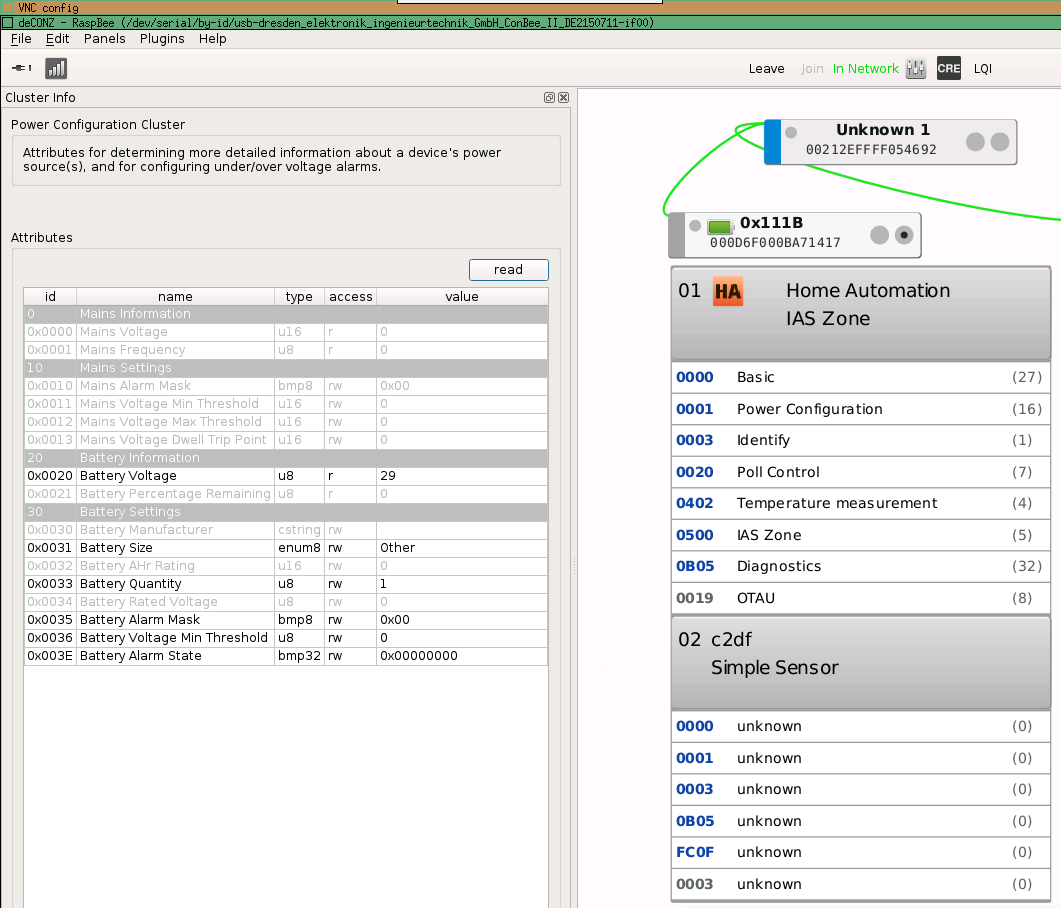Click the Battery Information section header

click(286, 457)
